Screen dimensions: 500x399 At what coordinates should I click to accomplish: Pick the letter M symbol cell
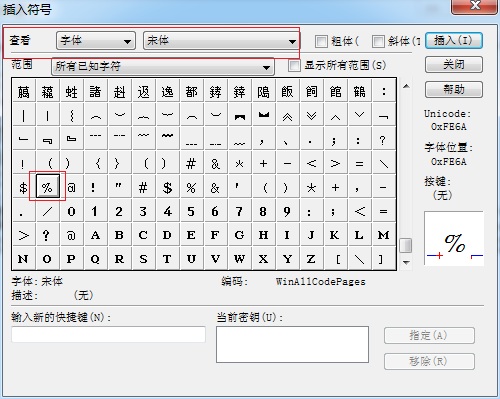(383, 235)
